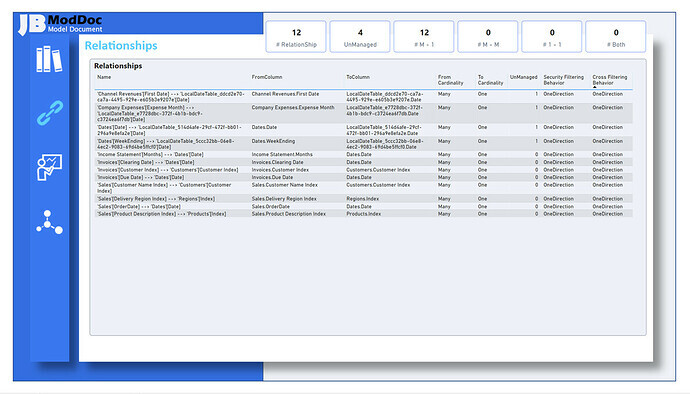The height and width of the screenshot is (394, 690).
Task: Sort by the Name column header
Action: (104, 77)
